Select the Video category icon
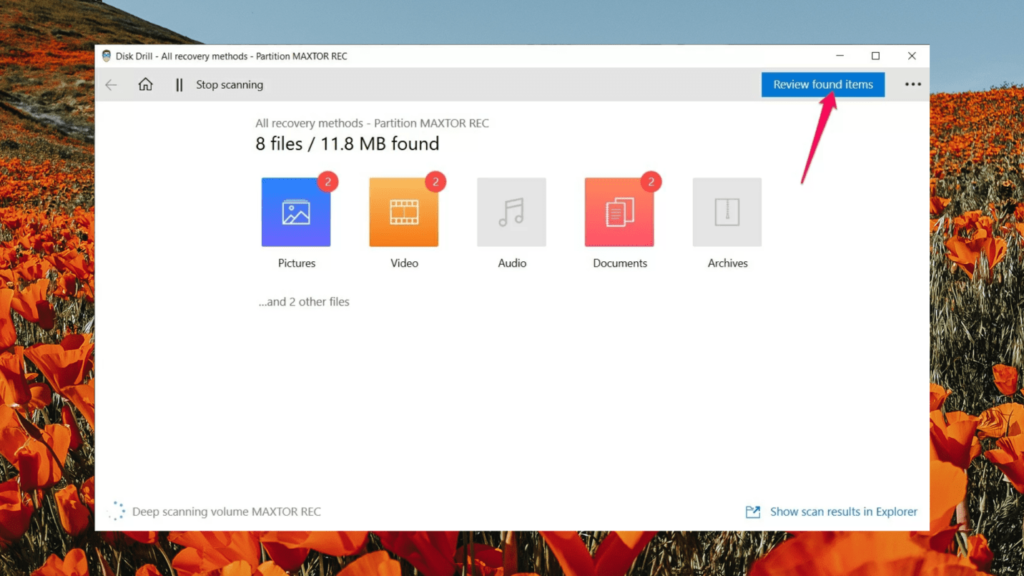Image resolution: width=1024 pixels, height=576 pixels. [404, 211]
